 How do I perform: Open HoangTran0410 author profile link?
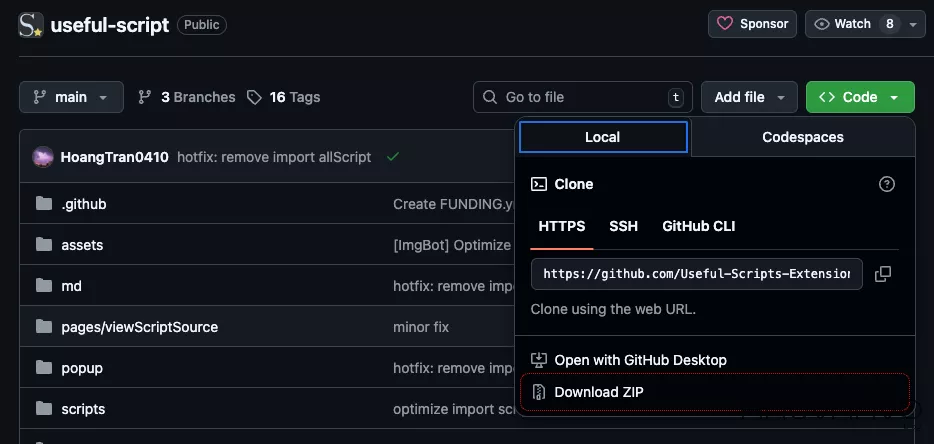[114, 157]
